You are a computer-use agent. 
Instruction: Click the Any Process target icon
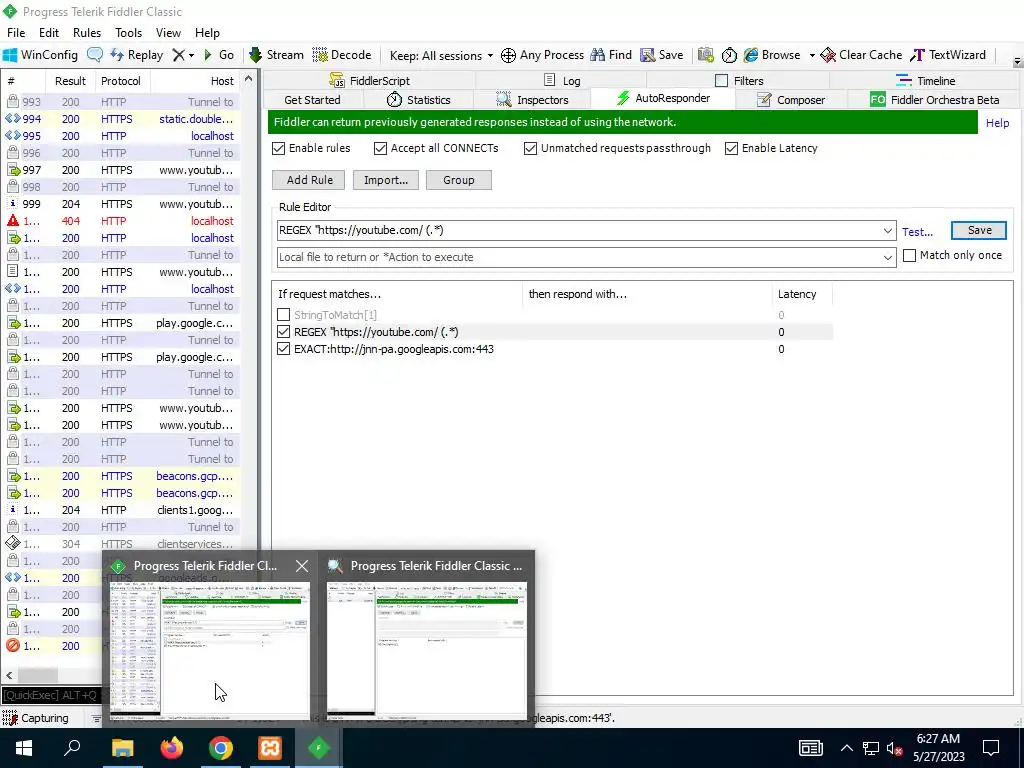[x=508, y=56]
